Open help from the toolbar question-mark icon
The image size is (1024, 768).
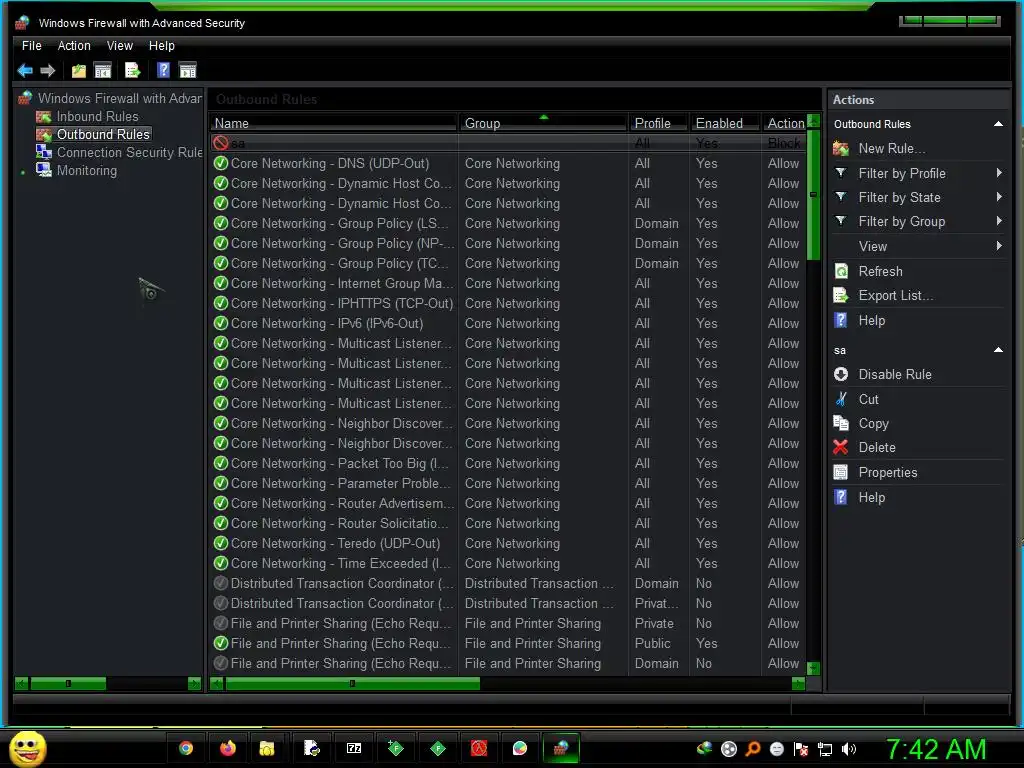click(163, 71)
